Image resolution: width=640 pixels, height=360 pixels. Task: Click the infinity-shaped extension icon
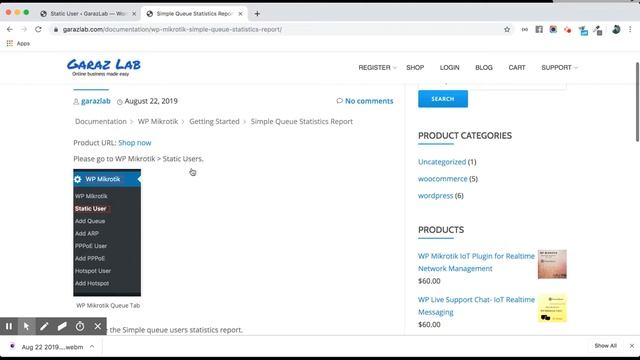click(524, 29)
